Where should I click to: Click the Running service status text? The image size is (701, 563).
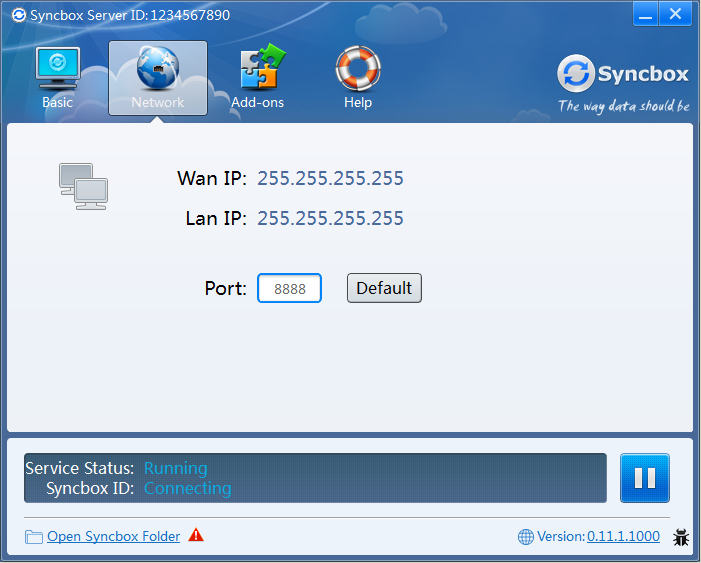pyautogui.click(x=176, y=469)
